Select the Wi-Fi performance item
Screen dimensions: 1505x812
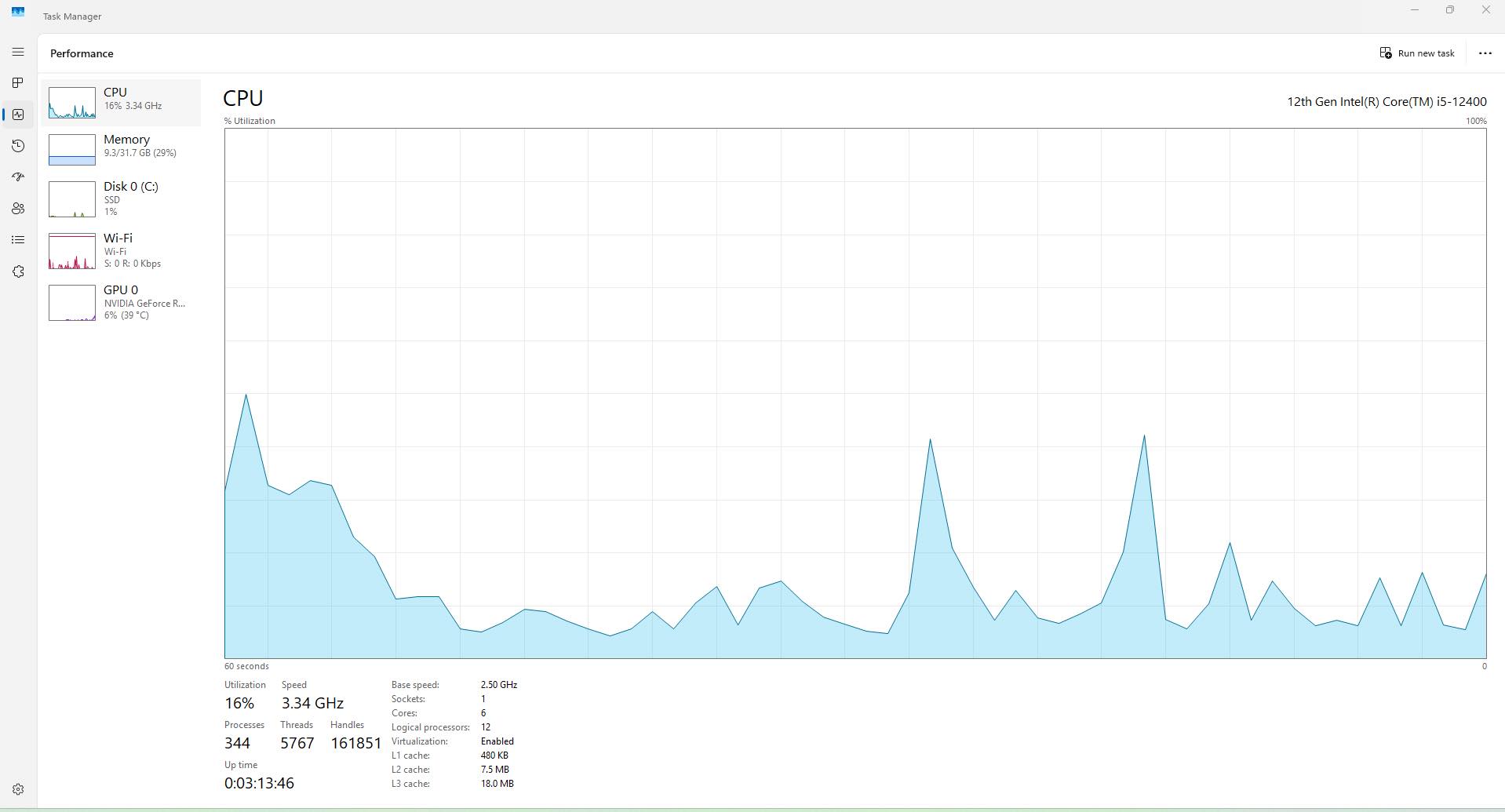(121, 251)
